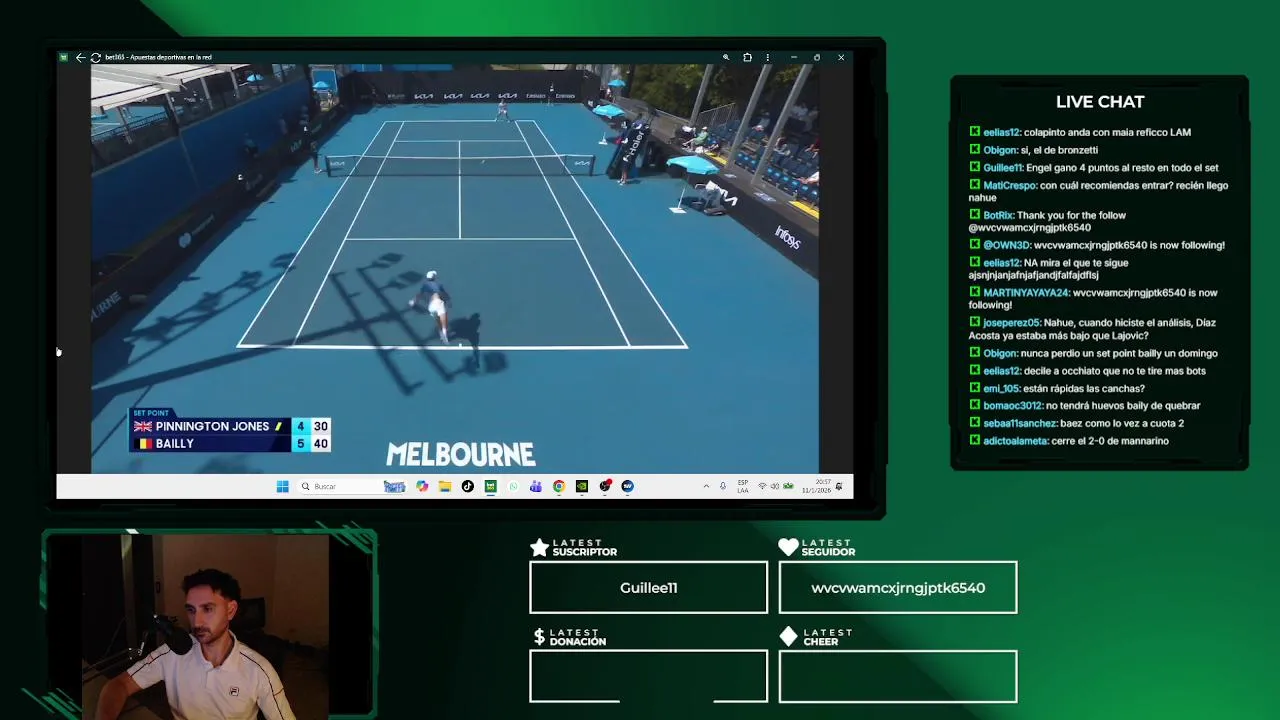Viewport: 1280px width, 720px height.
Task: Click the search highlight image in taskbar search
Action: 394,486
